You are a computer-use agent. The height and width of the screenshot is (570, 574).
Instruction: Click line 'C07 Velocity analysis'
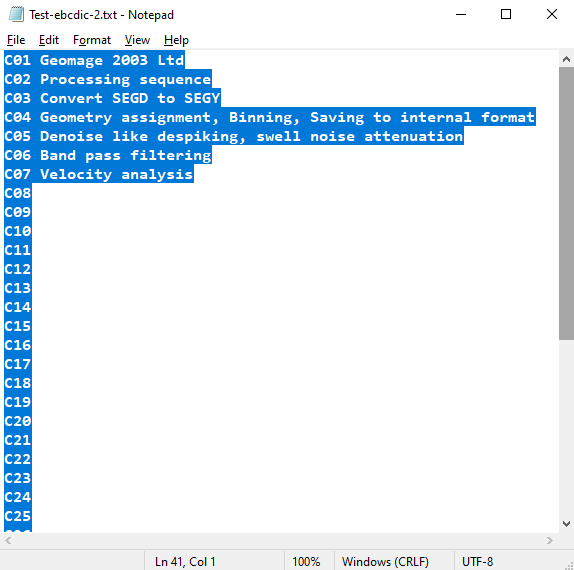(x=99, y=174)
